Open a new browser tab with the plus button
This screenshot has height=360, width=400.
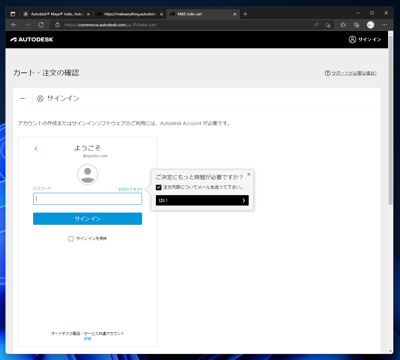[245, 14]
